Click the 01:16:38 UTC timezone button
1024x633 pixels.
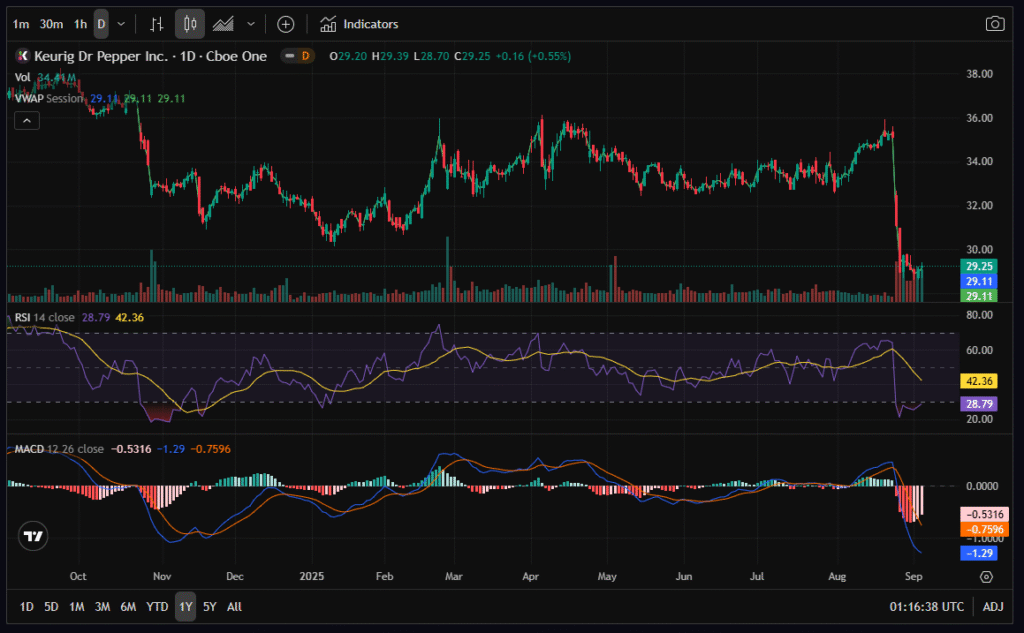926,606
